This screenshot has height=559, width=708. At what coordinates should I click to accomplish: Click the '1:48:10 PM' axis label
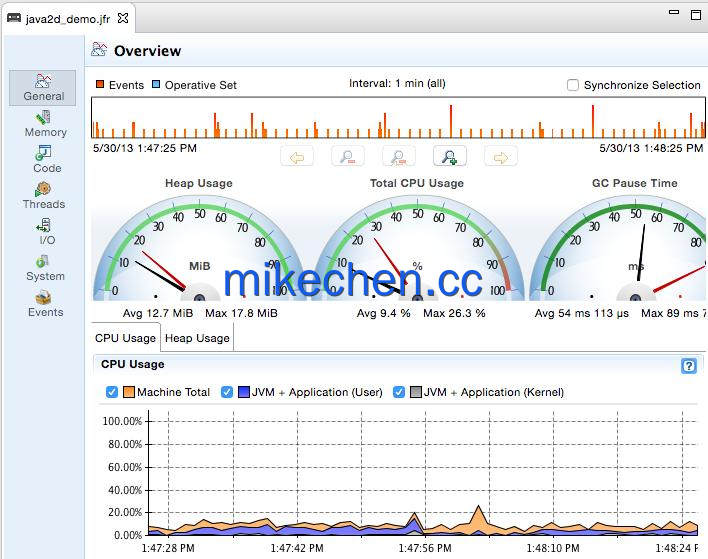click(x=553, y=548)
